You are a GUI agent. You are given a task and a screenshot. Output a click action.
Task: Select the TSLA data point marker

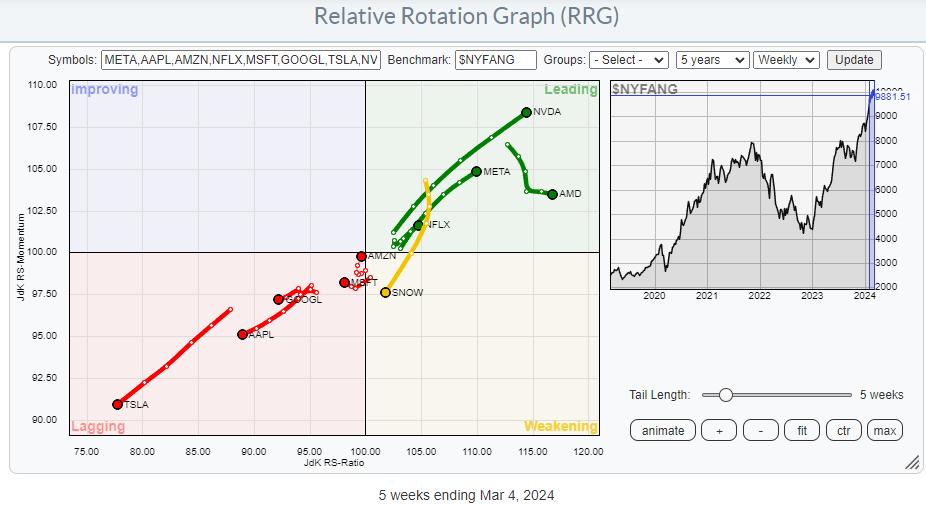118,404
